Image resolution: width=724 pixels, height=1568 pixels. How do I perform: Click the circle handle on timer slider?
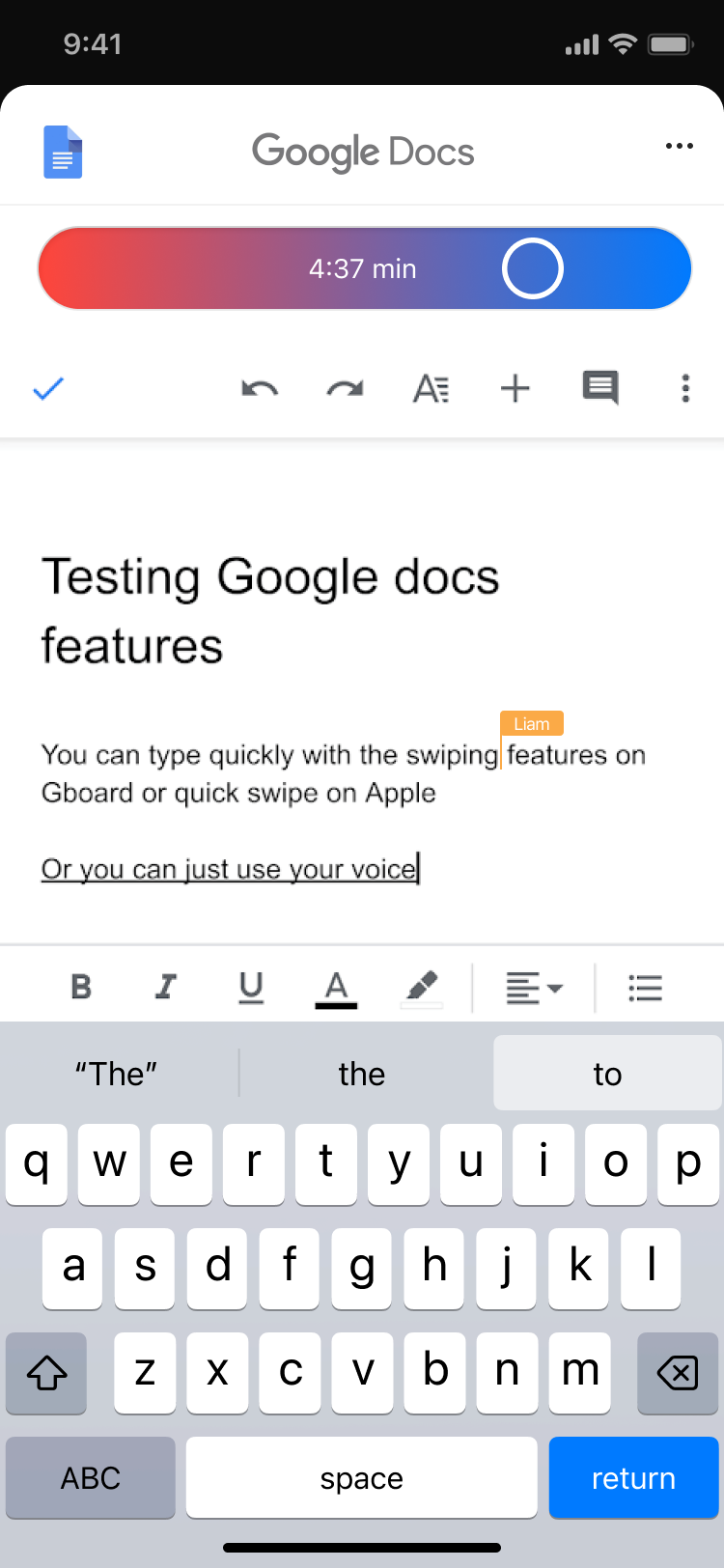point(532,268)
